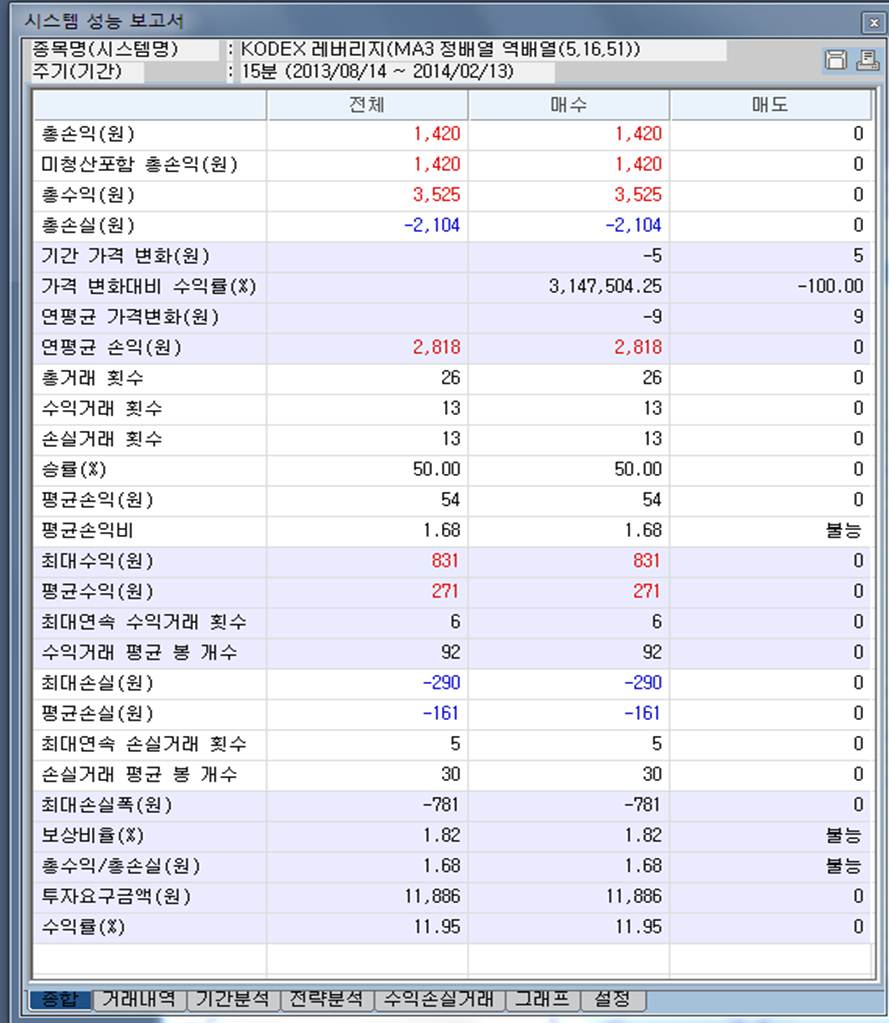
Task: Click the 주기 field showing 15분 period
Action: (392, 72)
